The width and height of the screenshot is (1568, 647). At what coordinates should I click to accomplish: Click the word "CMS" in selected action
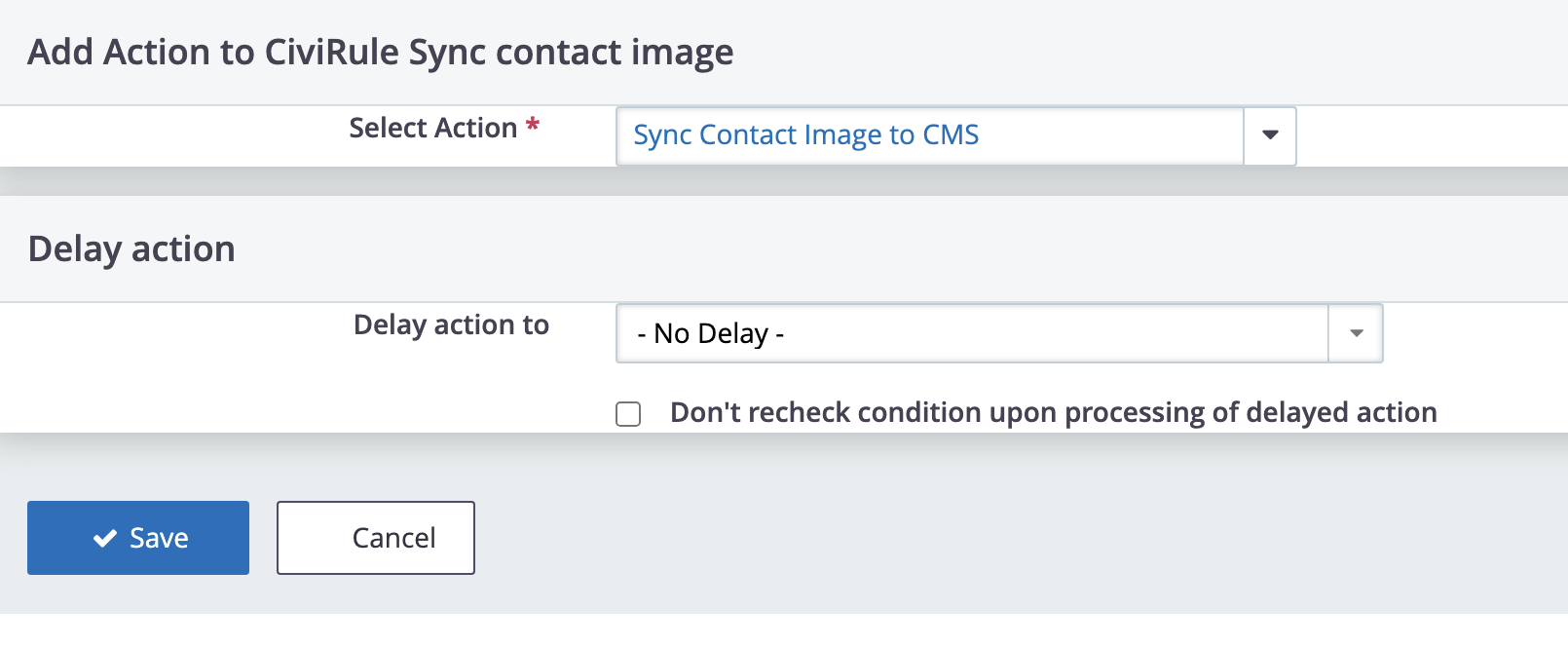pos(951,135)
